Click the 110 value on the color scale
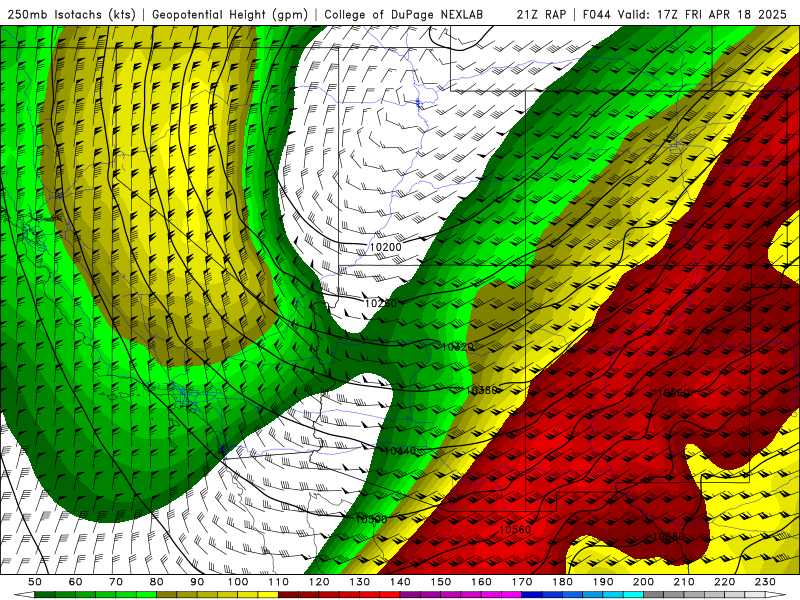 [x=278, y=582]
